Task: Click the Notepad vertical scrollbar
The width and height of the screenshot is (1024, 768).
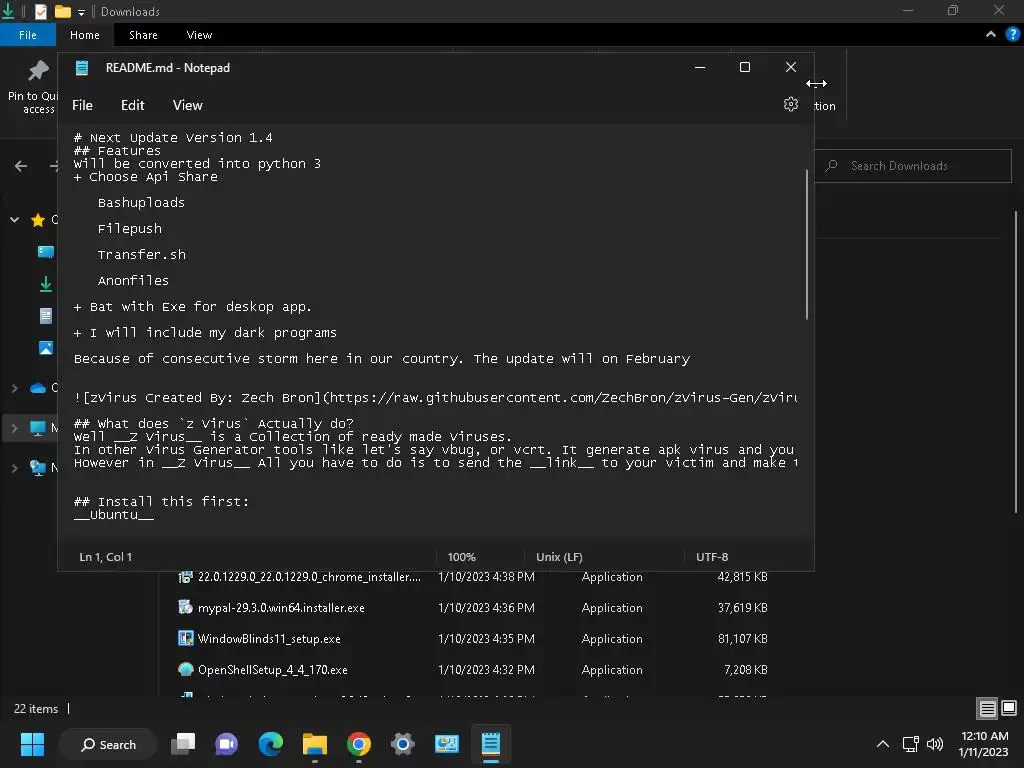Action: pyautogui.click(x=807, y=244)
